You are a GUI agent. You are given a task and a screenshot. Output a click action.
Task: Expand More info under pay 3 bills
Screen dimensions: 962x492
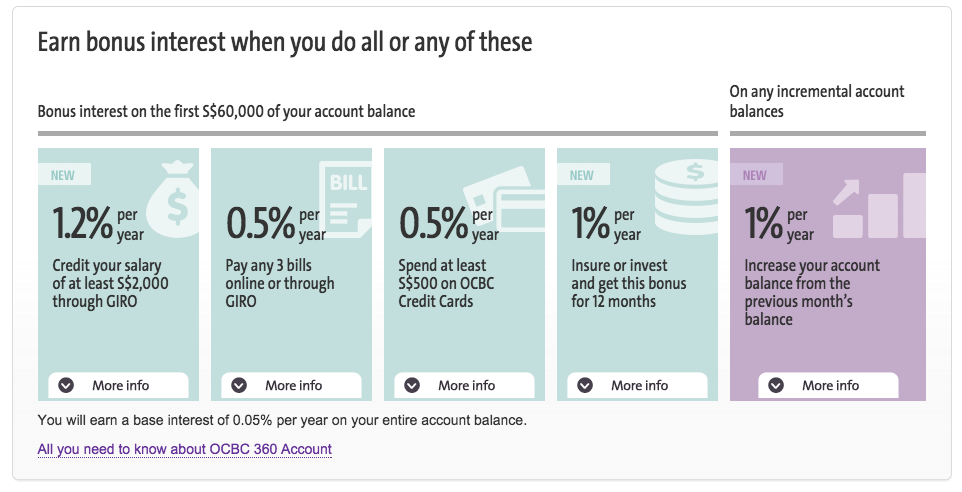coord(291,385)
